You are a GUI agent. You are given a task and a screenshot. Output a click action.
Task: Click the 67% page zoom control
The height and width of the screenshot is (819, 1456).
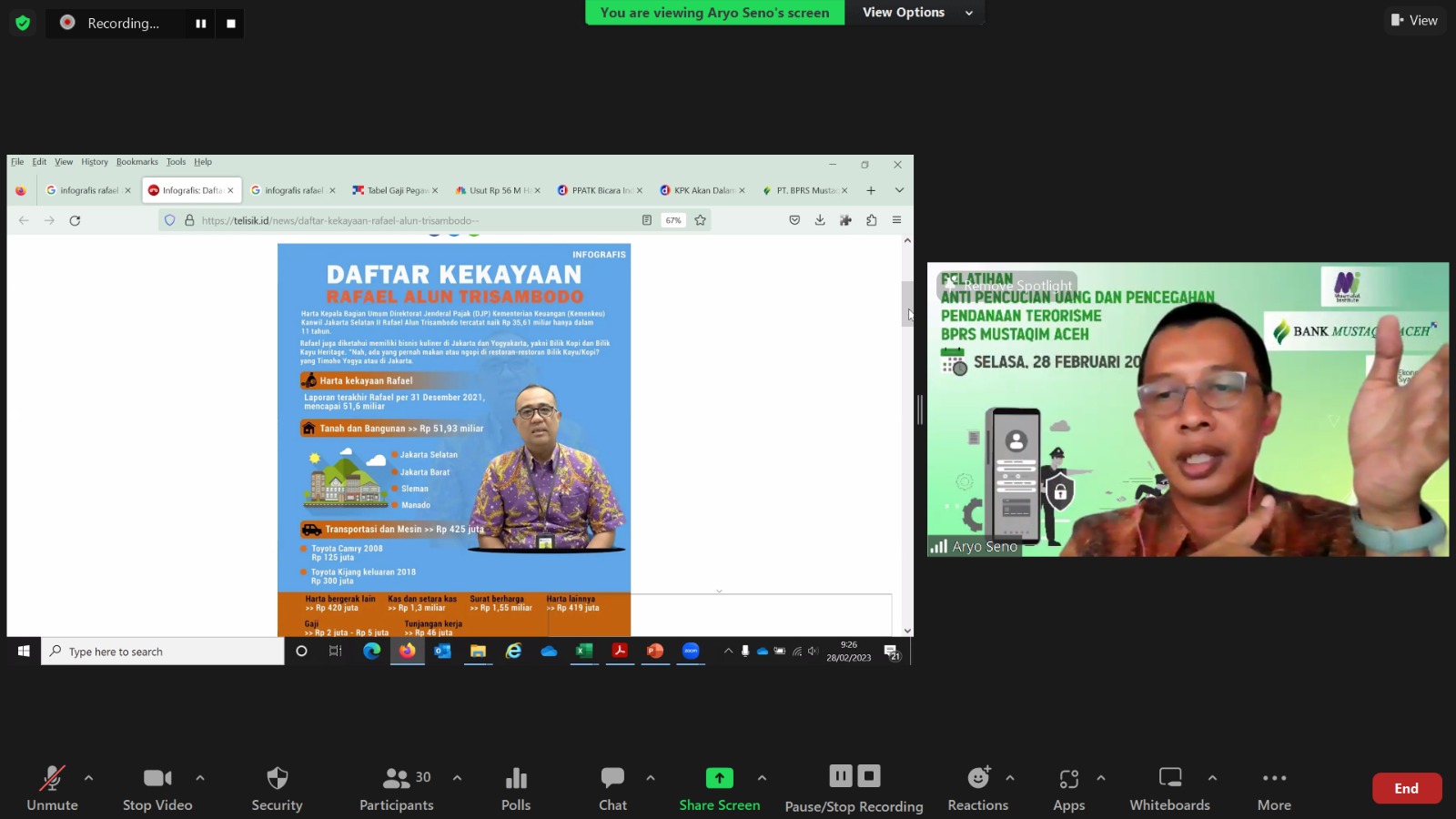point(672,219)
